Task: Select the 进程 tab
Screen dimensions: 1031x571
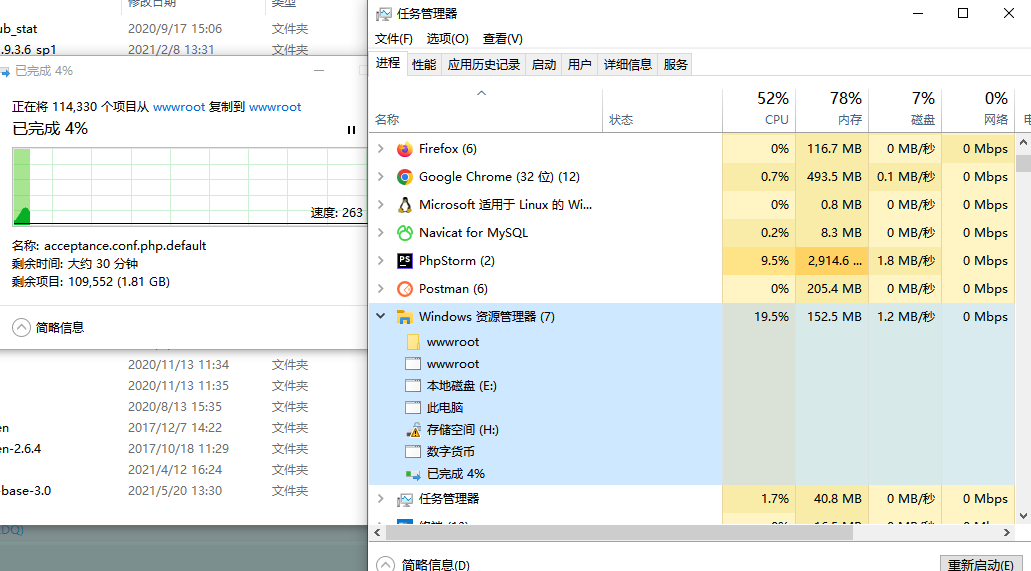Action: tap(388, 63)
